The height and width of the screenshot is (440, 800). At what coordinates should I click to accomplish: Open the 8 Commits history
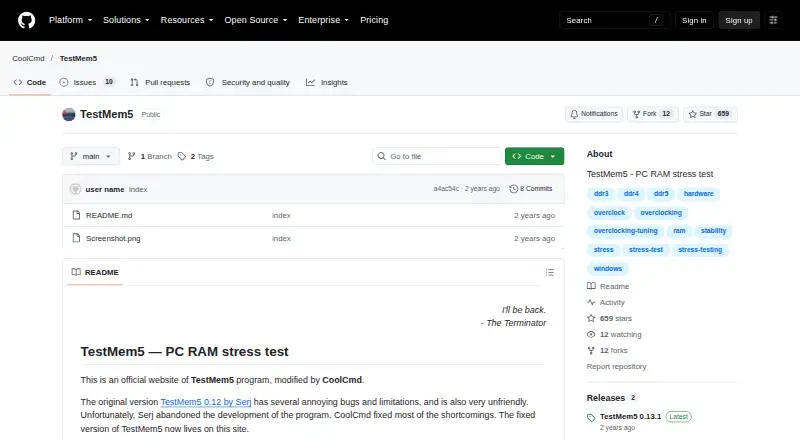(531, 189)
